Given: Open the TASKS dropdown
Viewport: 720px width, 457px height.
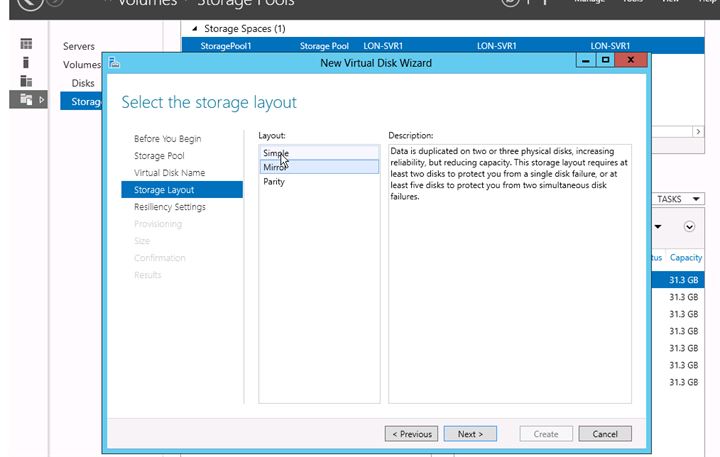Looking at the screenshot, I should click(675, 199).
